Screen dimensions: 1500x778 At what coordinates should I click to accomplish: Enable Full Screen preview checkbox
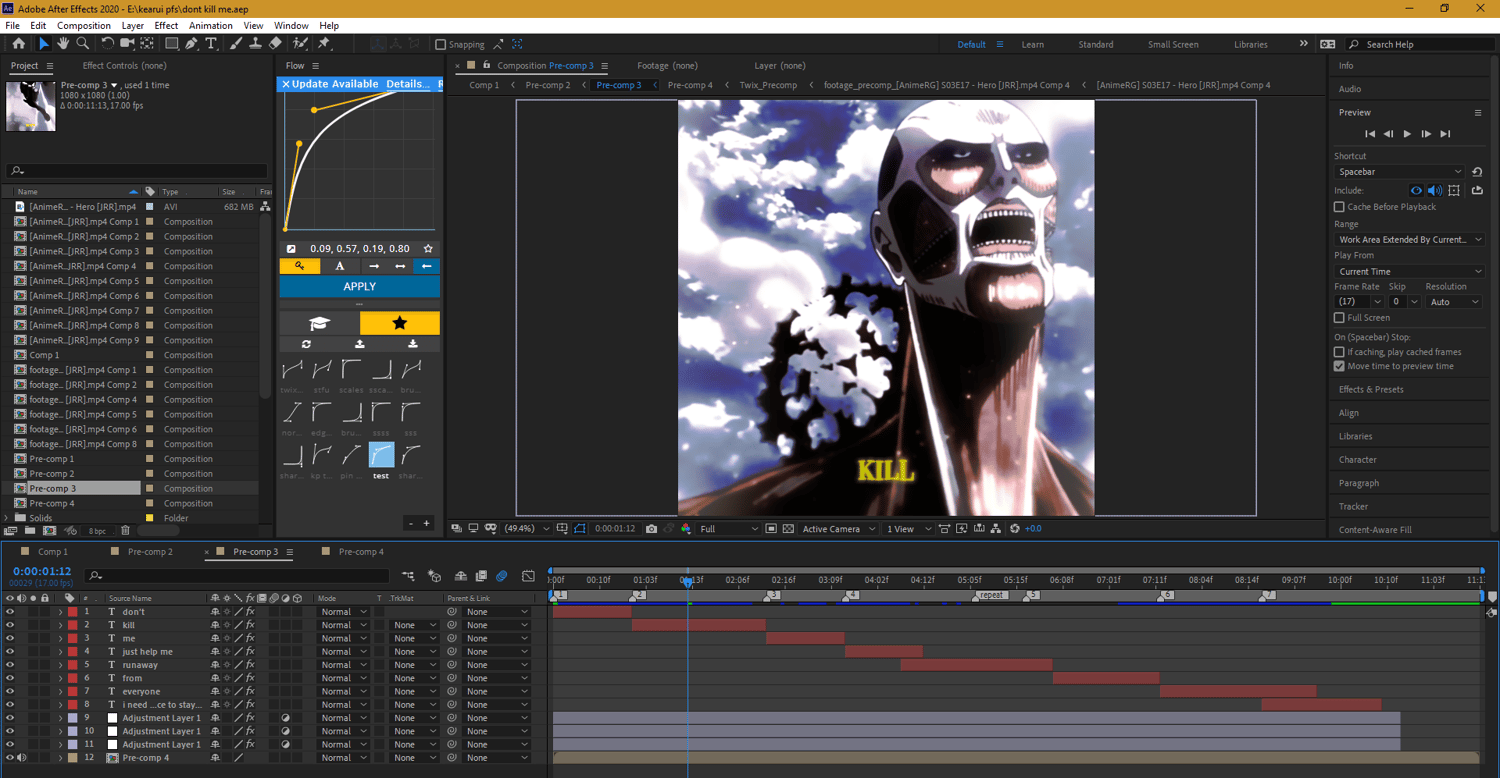tap(1339, 318)
